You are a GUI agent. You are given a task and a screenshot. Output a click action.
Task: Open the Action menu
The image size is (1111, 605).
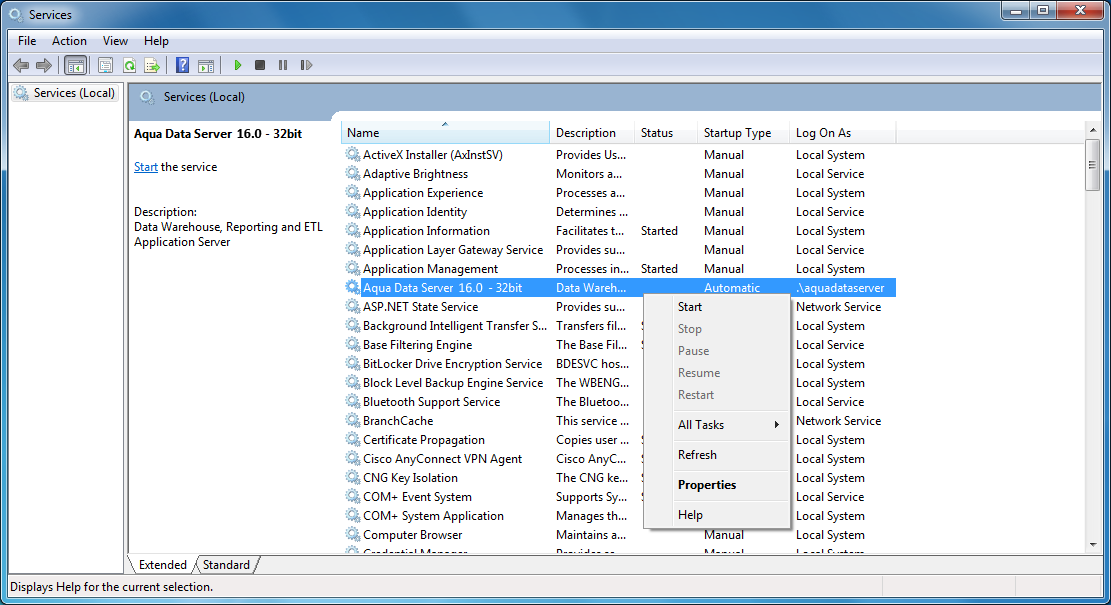69,41
